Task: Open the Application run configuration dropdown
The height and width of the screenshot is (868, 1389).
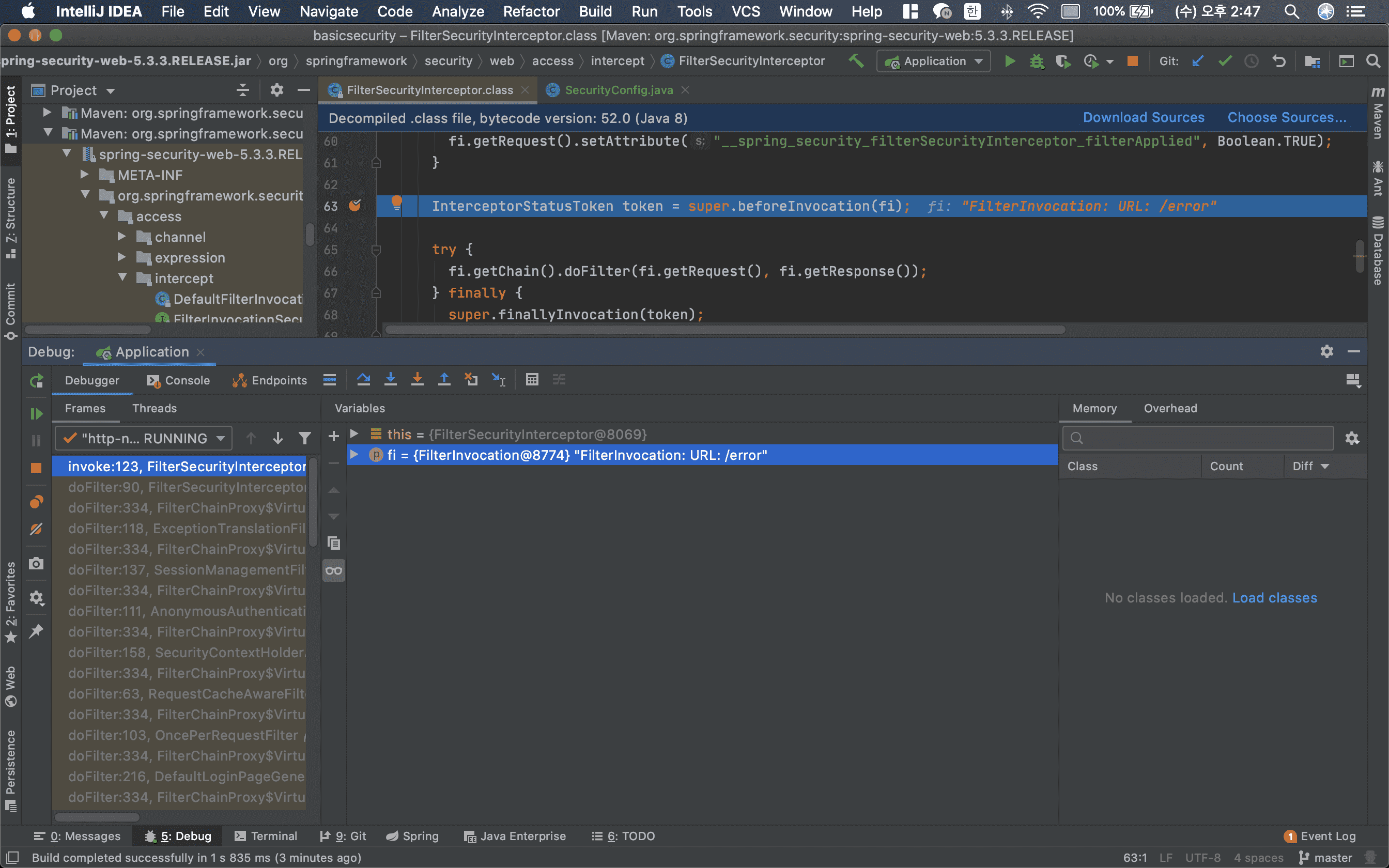Action: pyautogui.click(x=933, y=61)
